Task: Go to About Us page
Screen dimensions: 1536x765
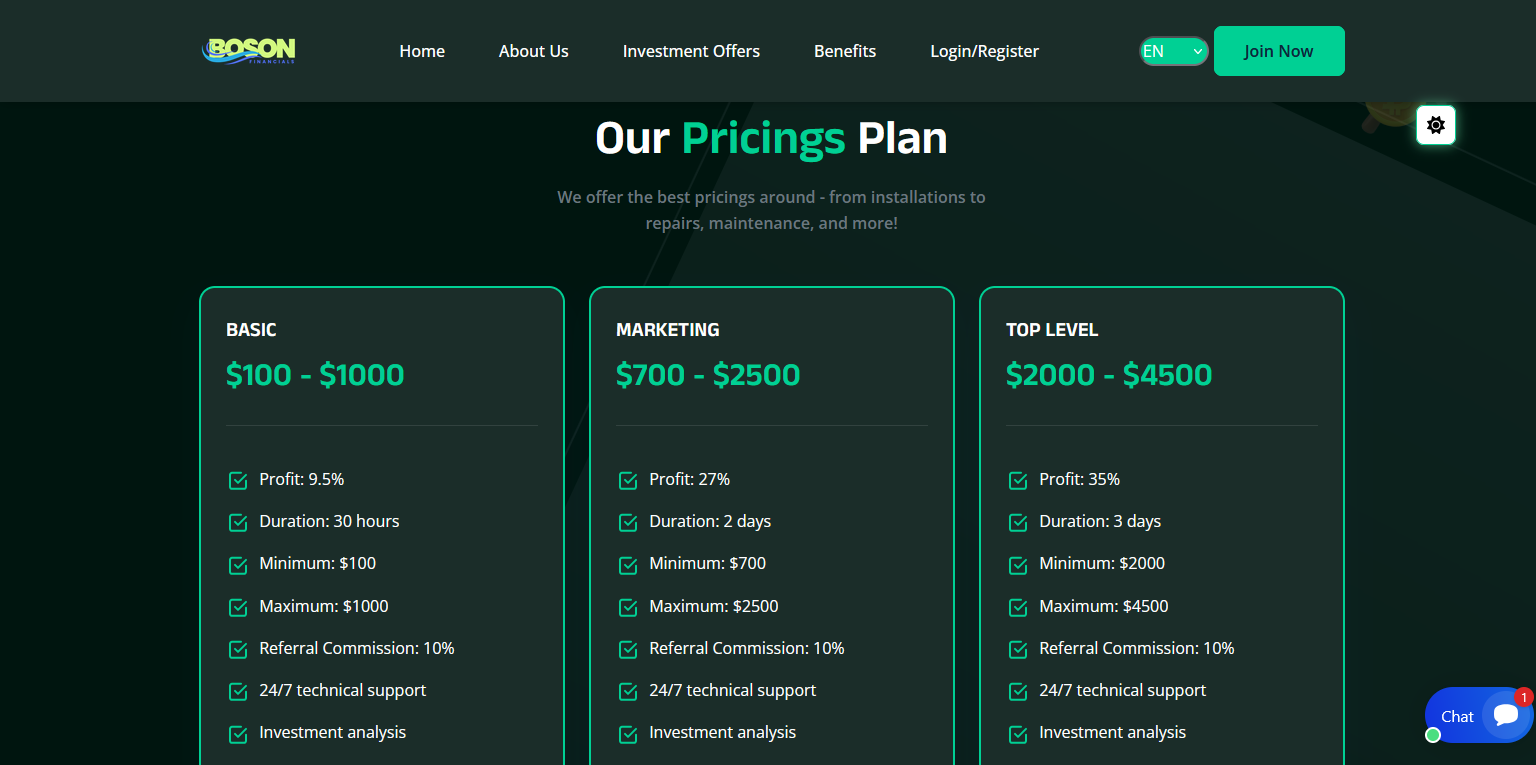Action: [534, 51]
